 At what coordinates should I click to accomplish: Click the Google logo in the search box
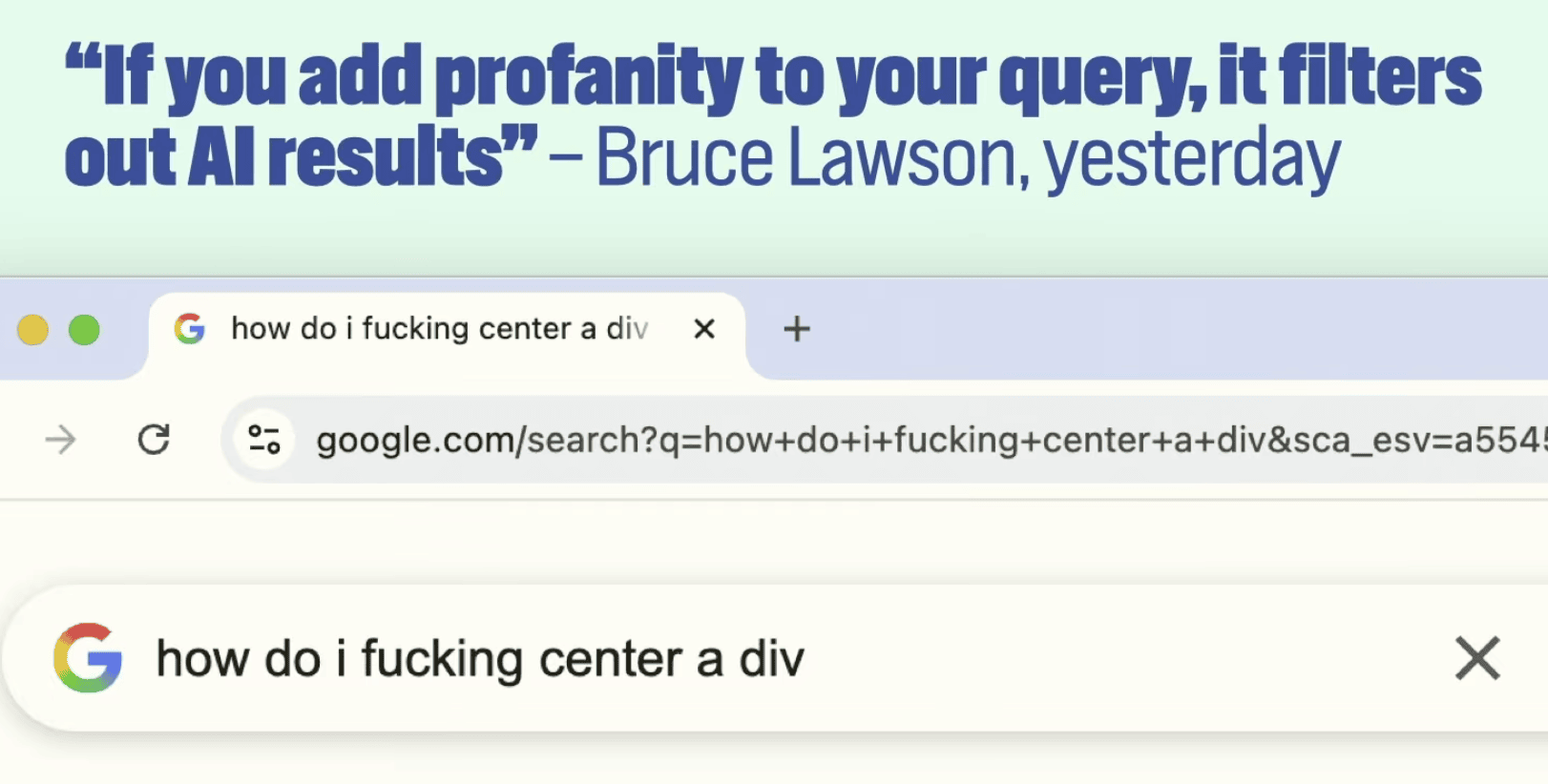tap(88, 658)
